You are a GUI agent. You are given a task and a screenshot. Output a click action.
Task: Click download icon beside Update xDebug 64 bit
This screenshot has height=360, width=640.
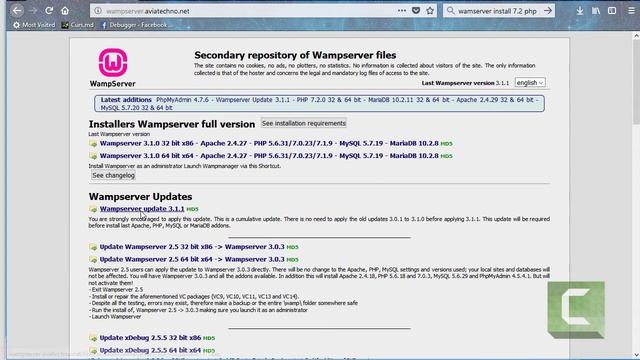point(93,351)
